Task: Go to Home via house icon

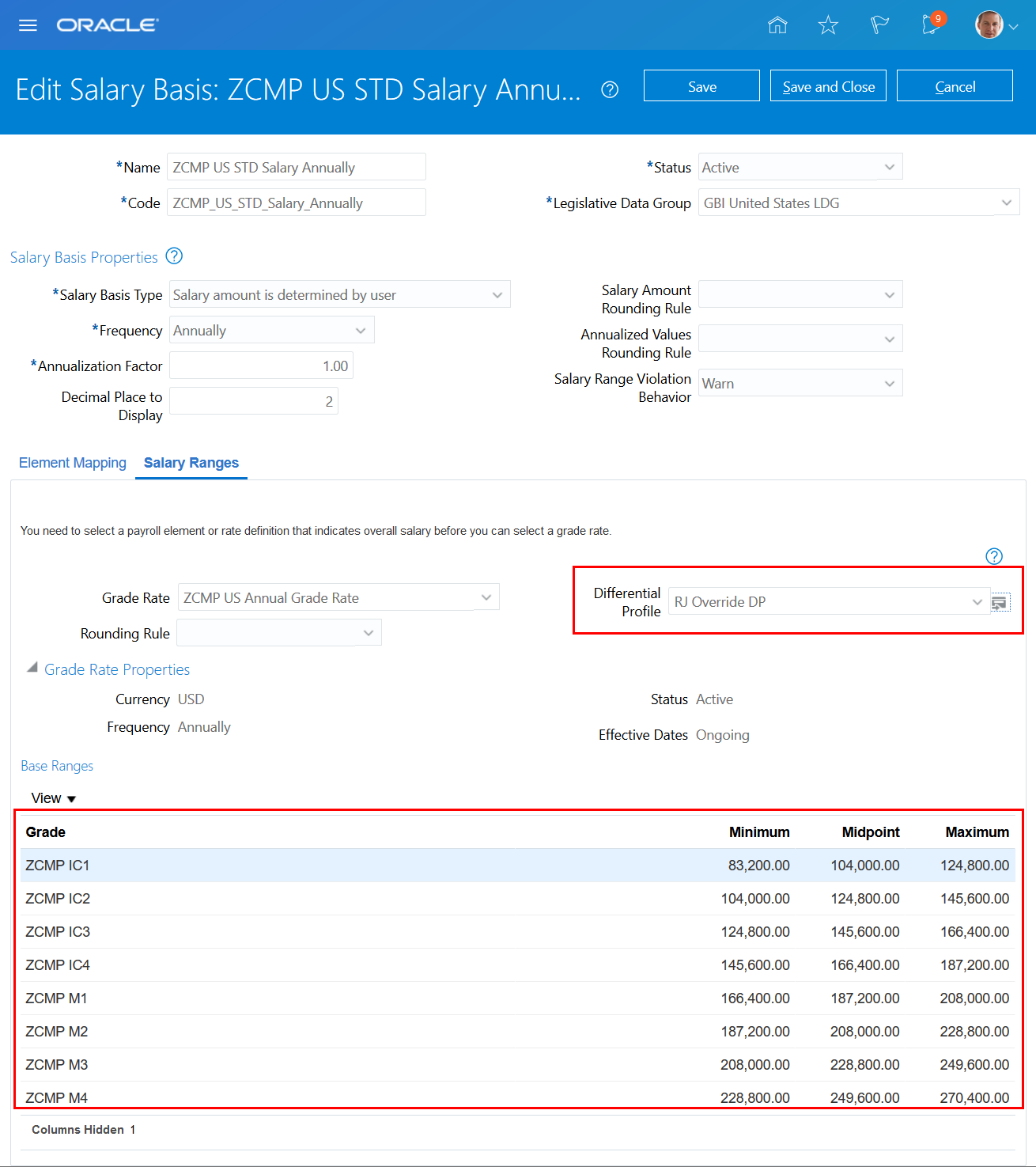Action: pos(777,25)
